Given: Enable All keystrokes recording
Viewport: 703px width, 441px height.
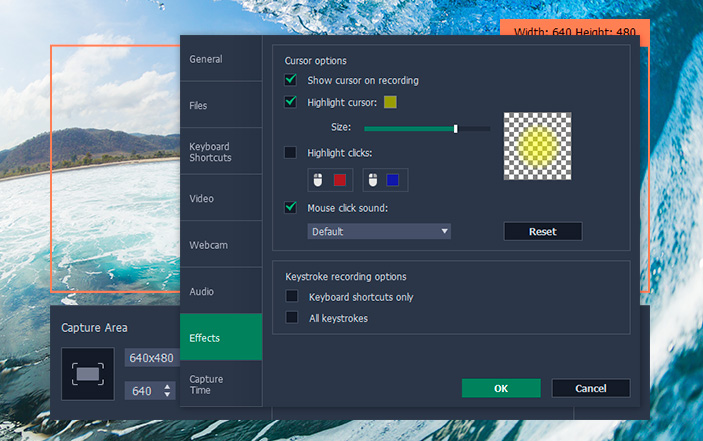Looking at the screenshot, I should (292, 318).
